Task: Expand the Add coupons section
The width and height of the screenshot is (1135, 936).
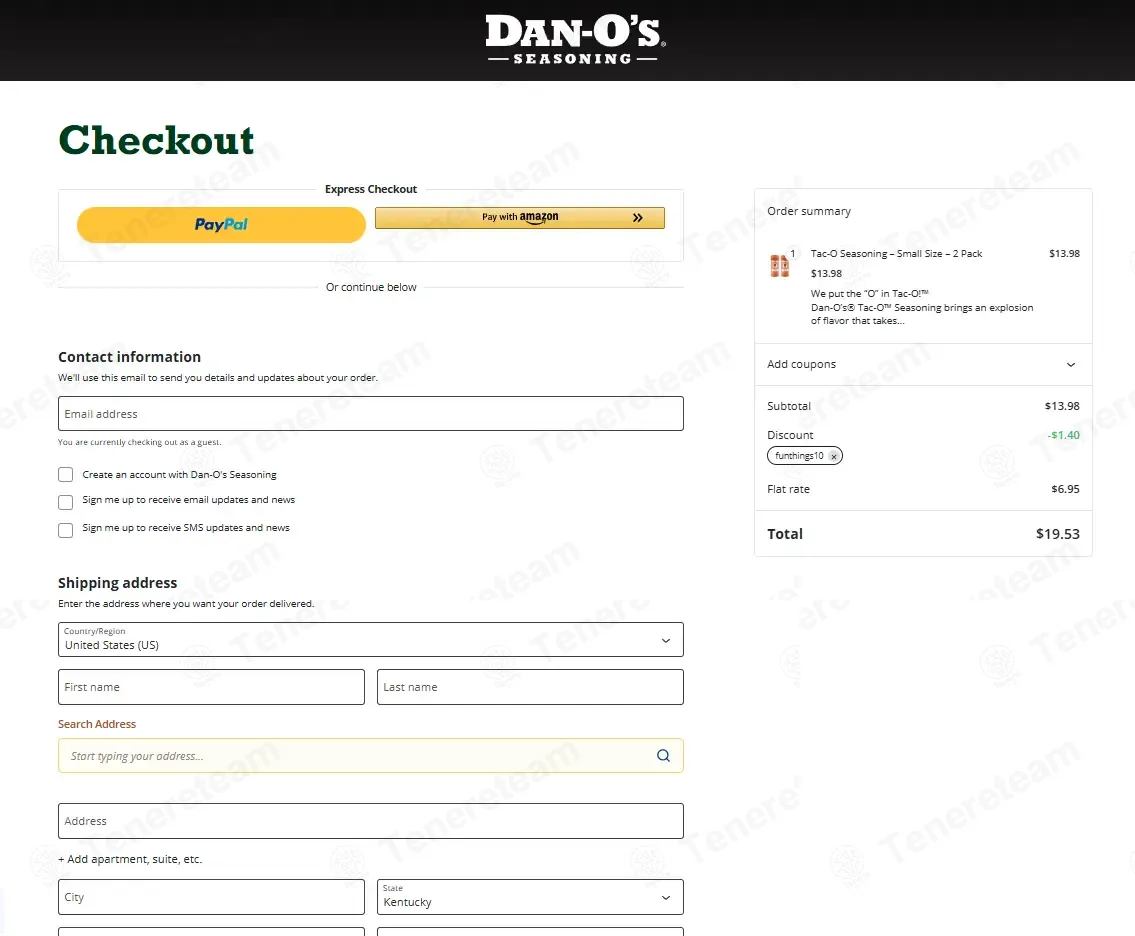Action: (923, 364)
